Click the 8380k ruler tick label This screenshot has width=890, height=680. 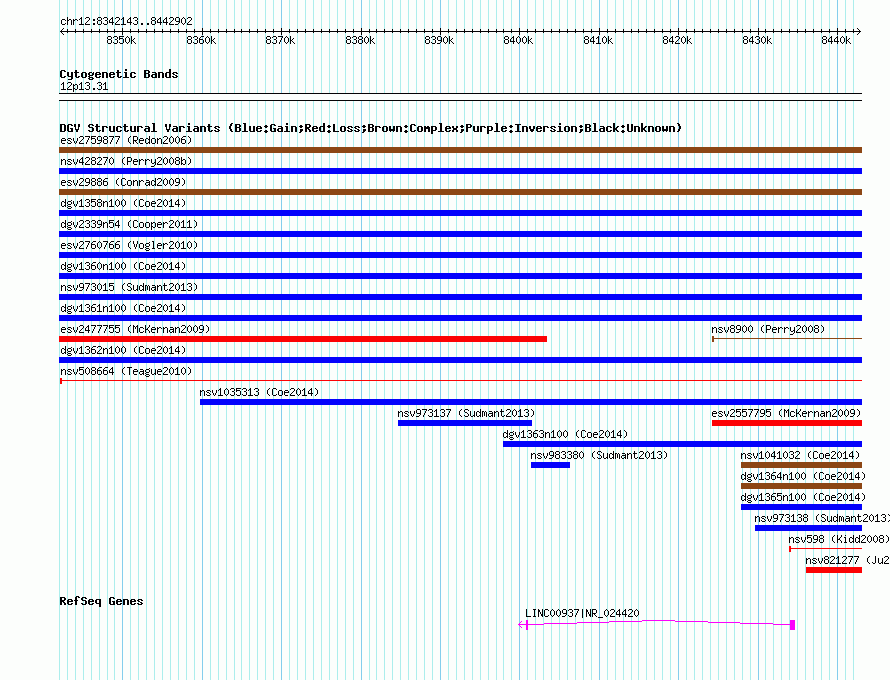click(x=360, y=40)
